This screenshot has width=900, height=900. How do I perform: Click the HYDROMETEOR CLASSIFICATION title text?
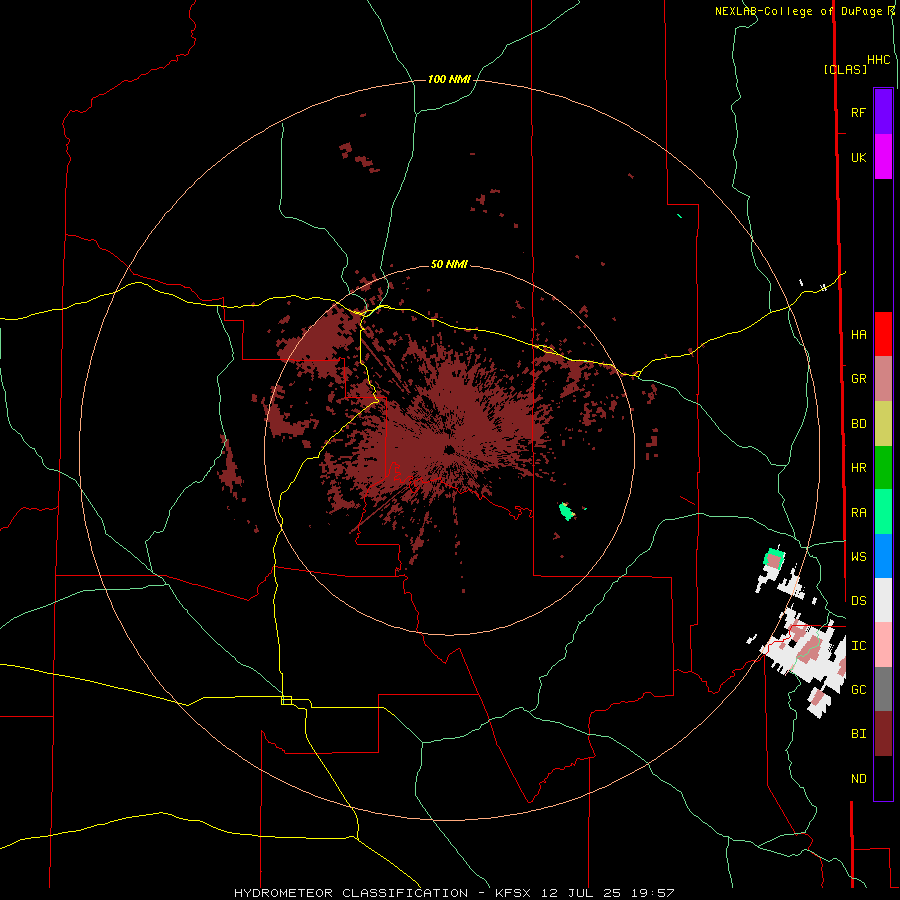pos(351,893)
